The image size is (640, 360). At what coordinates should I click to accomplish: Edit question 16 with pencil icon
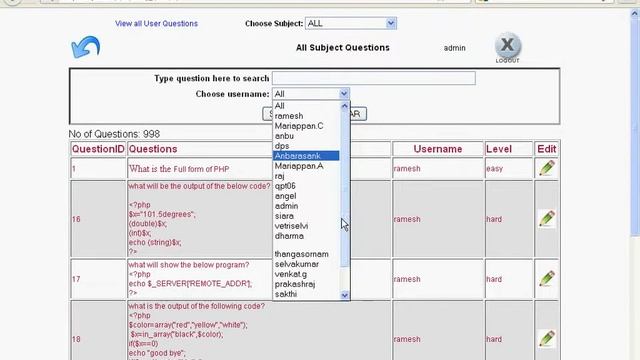click(x=547, y=219)
